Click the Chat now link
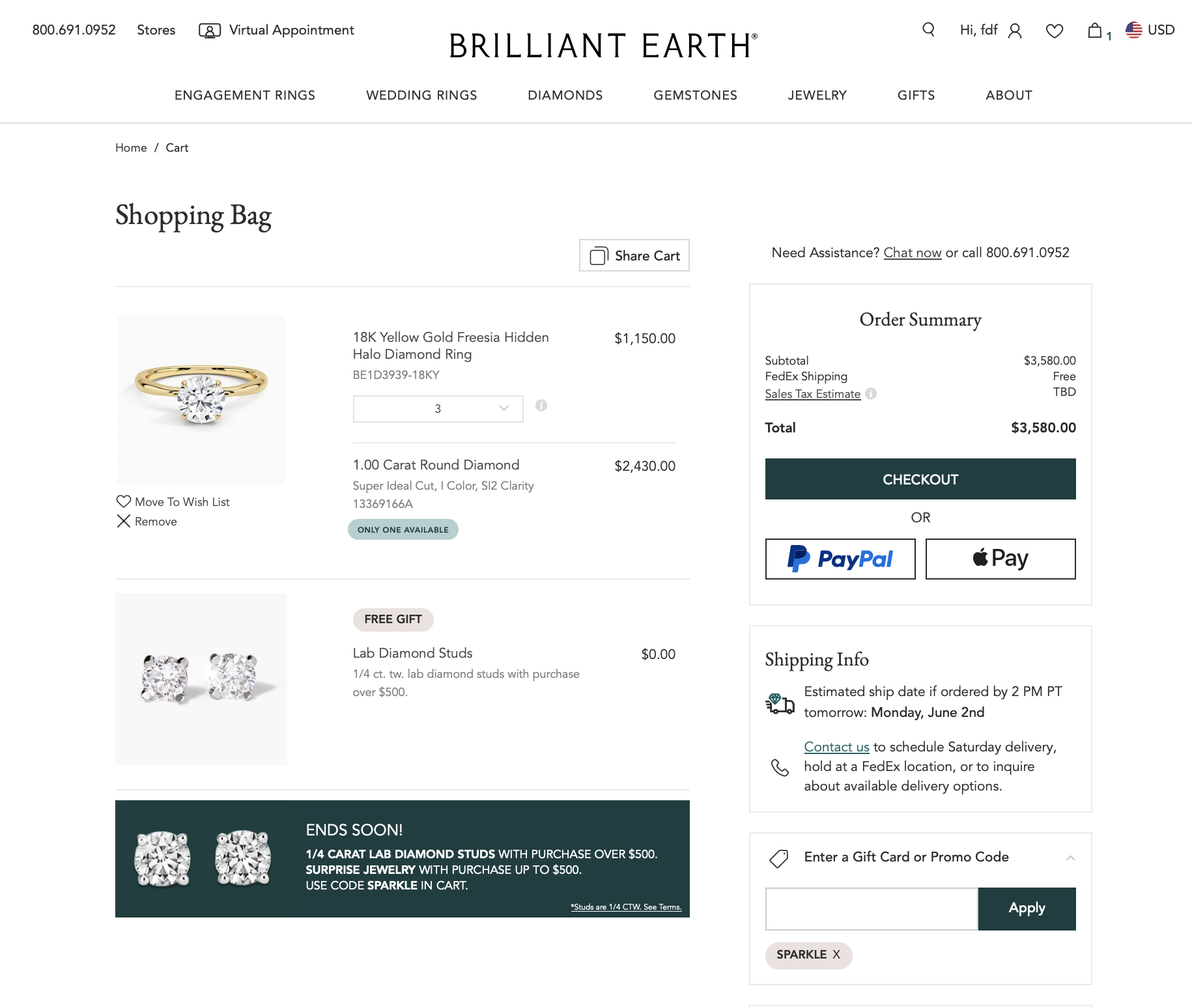The image size is (1192, 1008). click(912, 253)
